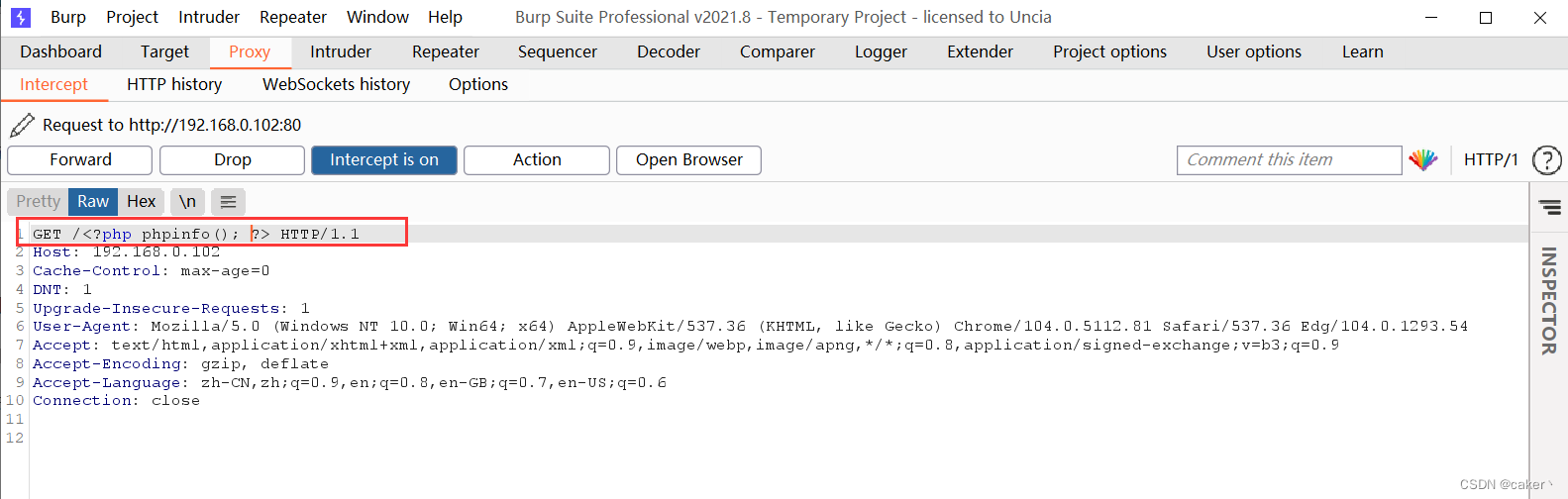This screenshot has height=499, width=1568.
Task: Open the help question mark icon
Action: pyautogui.click(x=1546, y=159)
